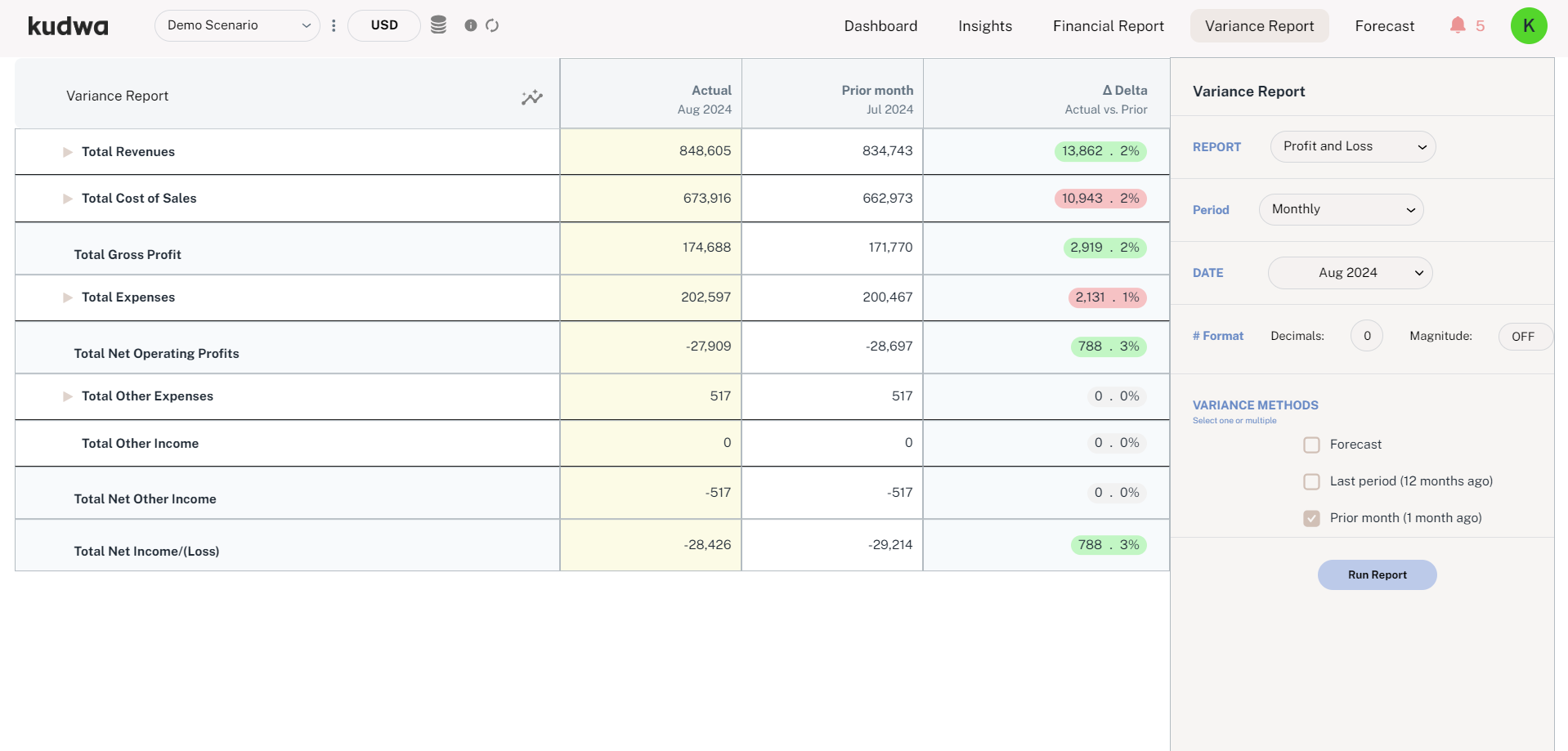Click the kudwa logo
This screenshot has width=1568, height=751.
[x=68, y=26]
